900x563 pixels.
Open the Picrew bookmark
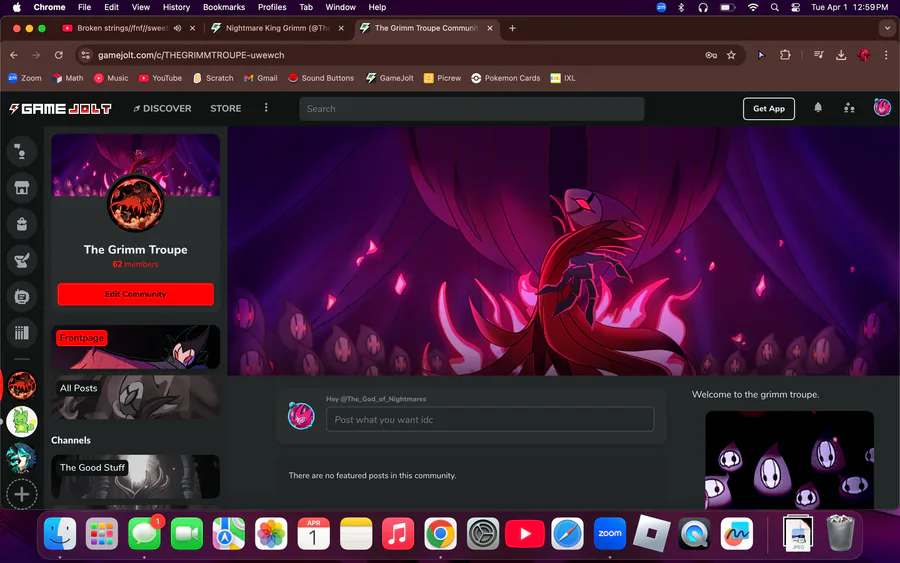pyautogui.click(x=443, y=78)
